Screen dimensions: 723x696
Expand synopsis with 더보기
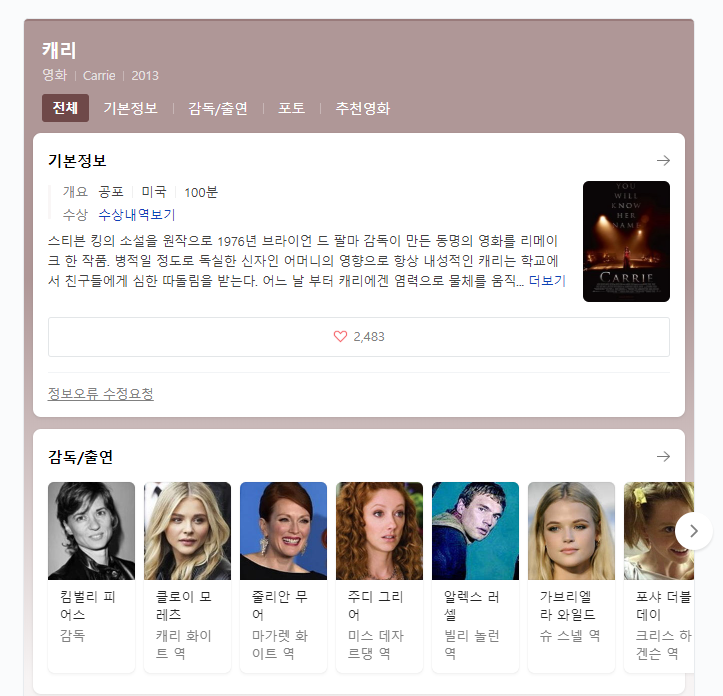547,280
